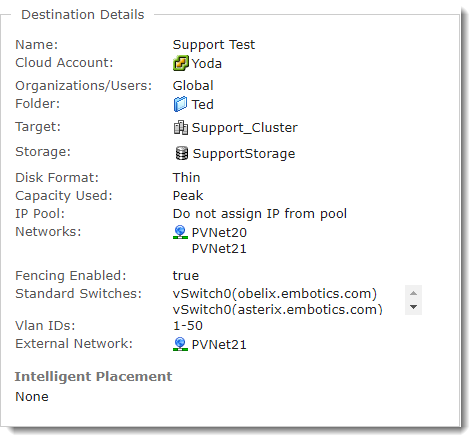Click PVNet21 in External Network row
The width and height of the screenshot is (476, 442).
219,345
